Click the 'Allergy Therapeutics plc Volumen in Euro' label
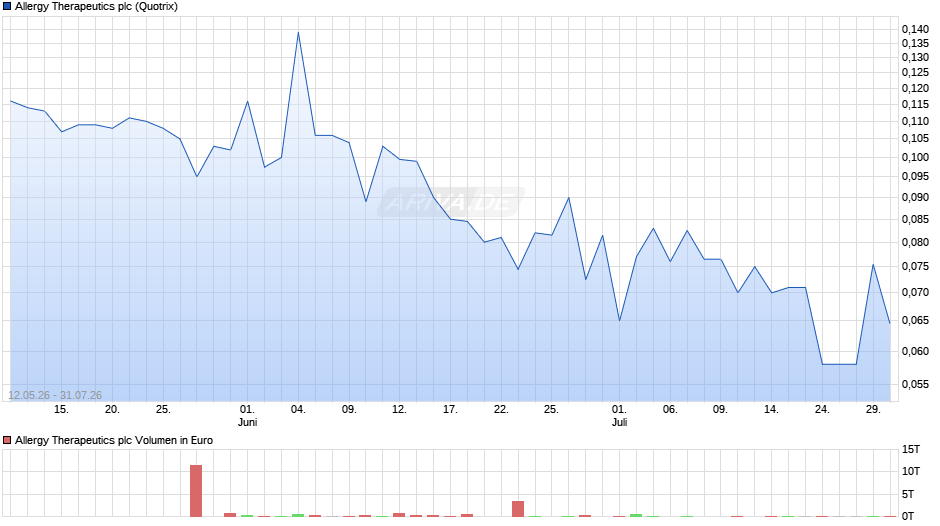This screenshot has height=526, width=940. point(114,440)
